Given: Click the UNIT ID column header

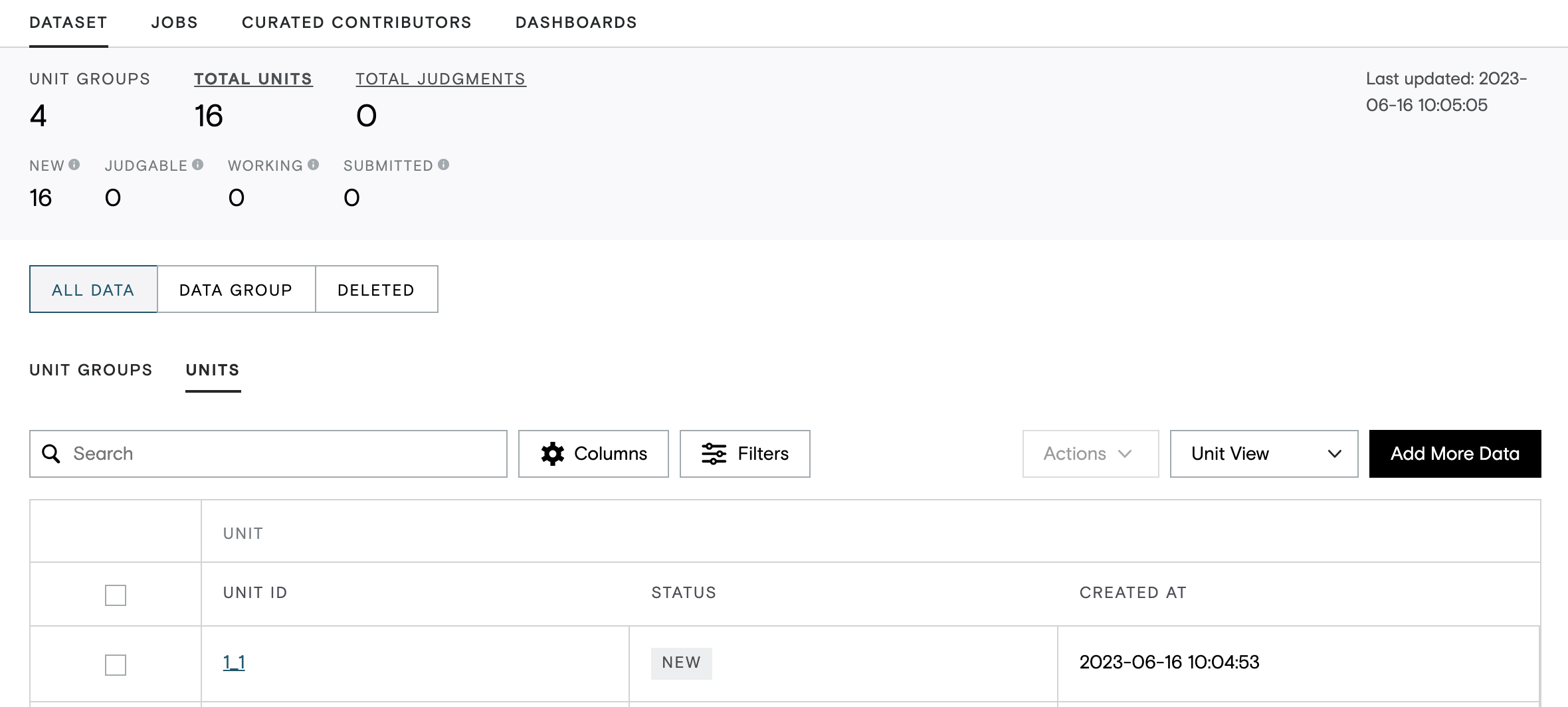Looking at the screenshot, I should (255, 593).
